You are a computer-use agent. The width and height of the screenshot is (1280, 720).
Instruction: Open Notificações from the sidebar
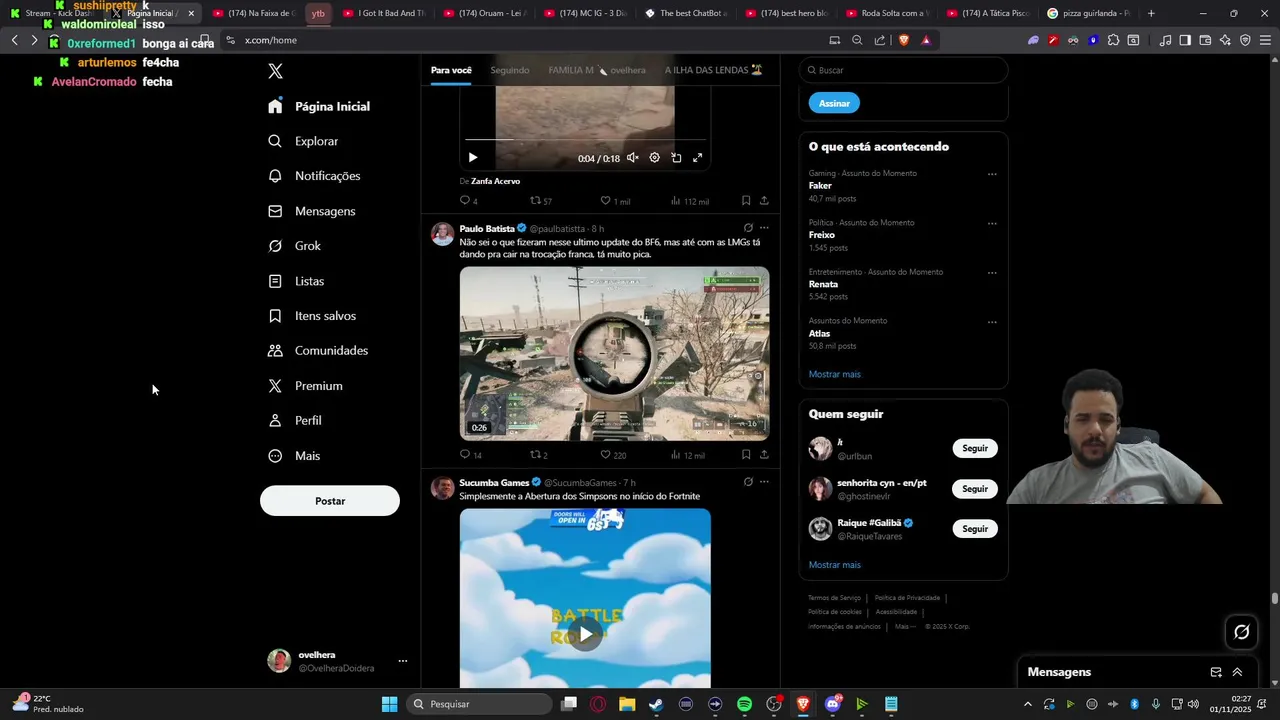[x=314, y=176]
